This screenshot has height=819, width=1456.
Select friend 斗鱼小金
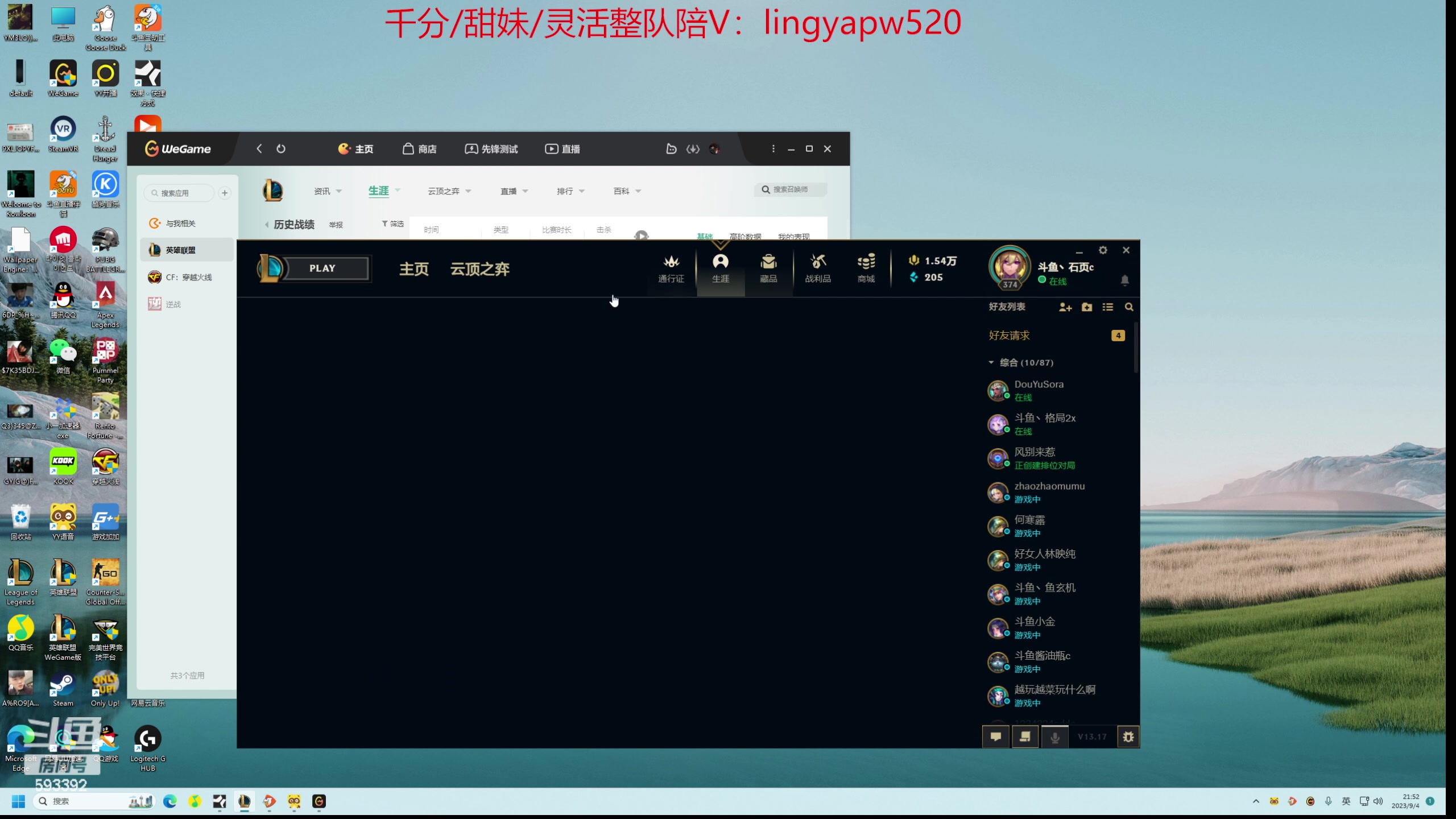pyautogui.click(x=1058, y=628)
